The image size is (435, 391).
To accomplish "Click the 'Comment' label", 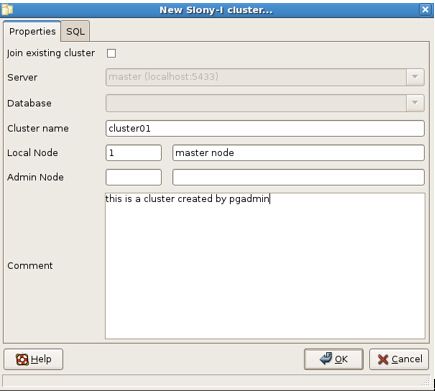I will (30, 266).
